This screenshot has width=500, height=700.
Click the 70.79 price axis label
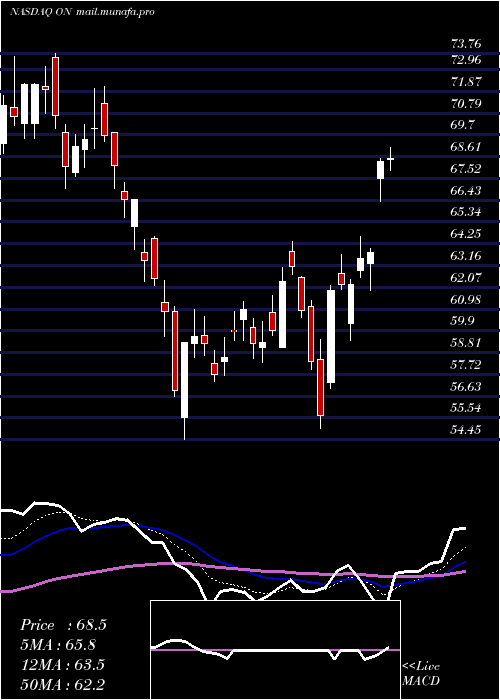point(466,104)
